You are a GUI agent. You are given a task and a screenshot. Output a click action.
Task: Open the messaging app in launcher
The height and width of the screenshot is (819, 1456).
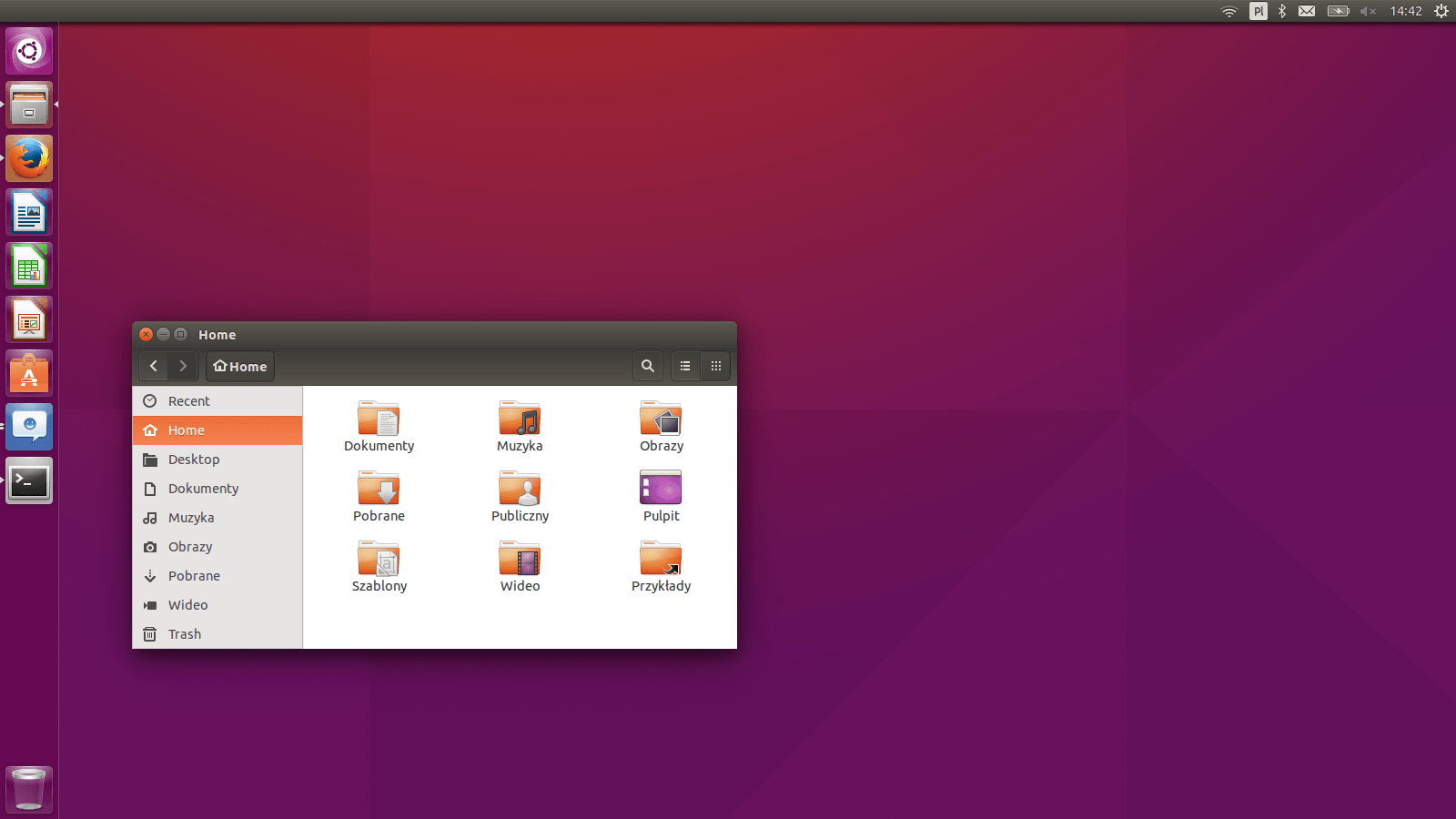(x=29, y=427)
